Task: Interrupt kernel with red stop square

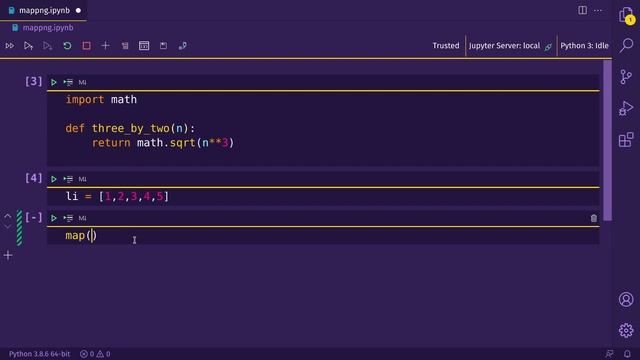Action: click(87, 46)
